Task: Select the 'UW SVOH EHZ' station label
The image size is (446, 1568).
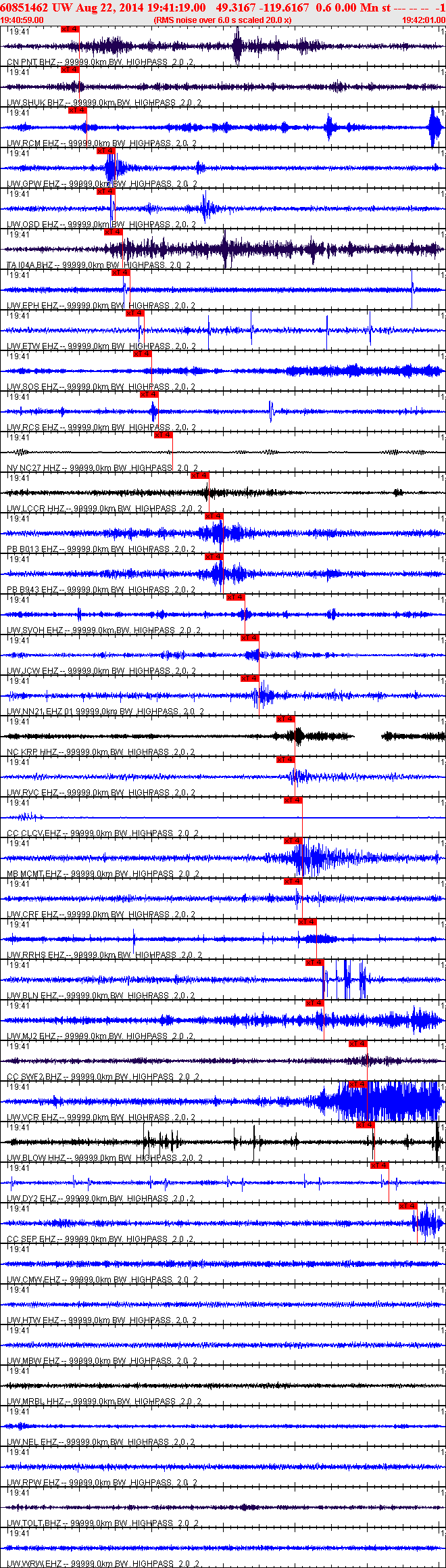Action: [35, 630]
